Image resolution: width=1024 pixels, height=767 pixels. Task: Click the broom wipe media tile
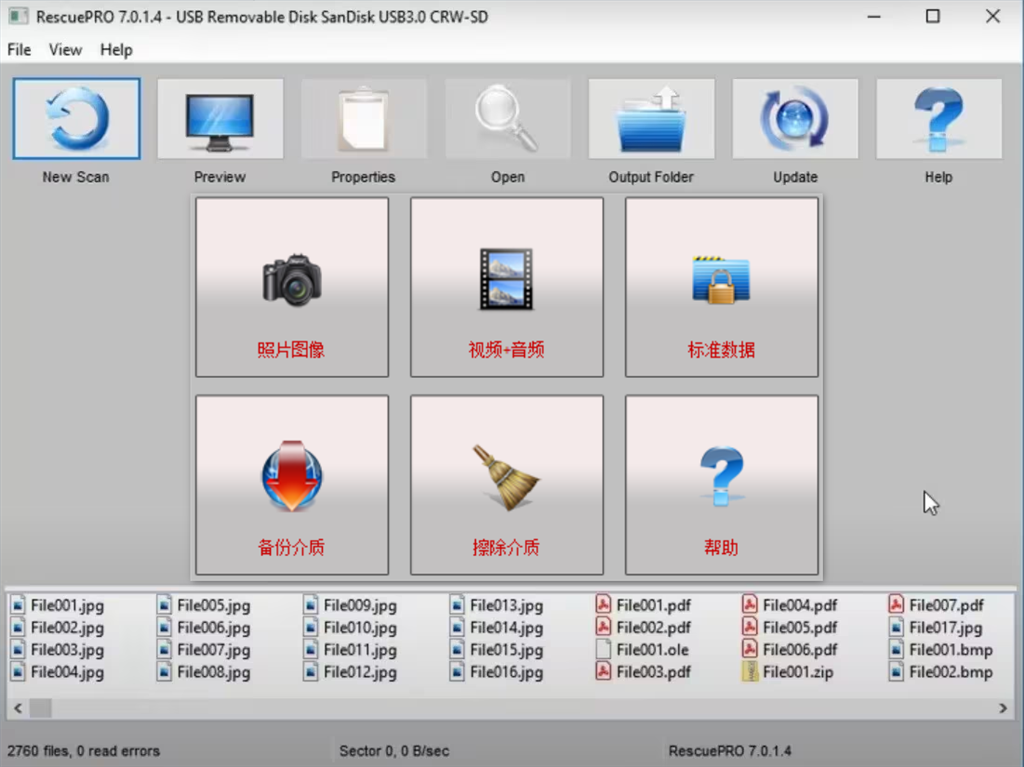click(507, 485)
